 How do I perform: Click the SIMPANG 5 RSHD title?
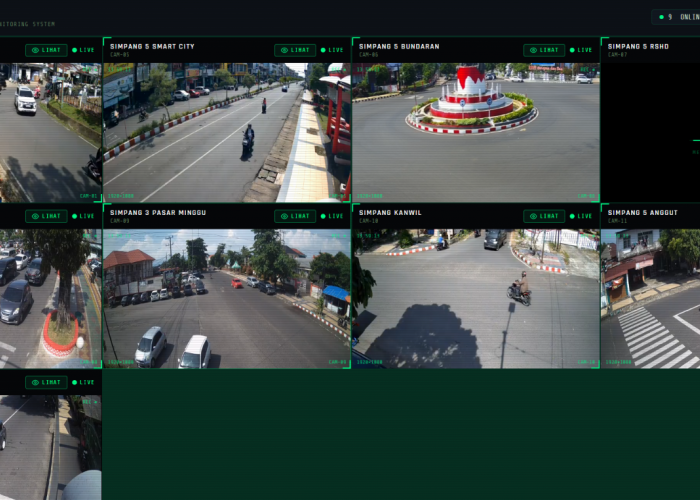click(x=638, y=46)
